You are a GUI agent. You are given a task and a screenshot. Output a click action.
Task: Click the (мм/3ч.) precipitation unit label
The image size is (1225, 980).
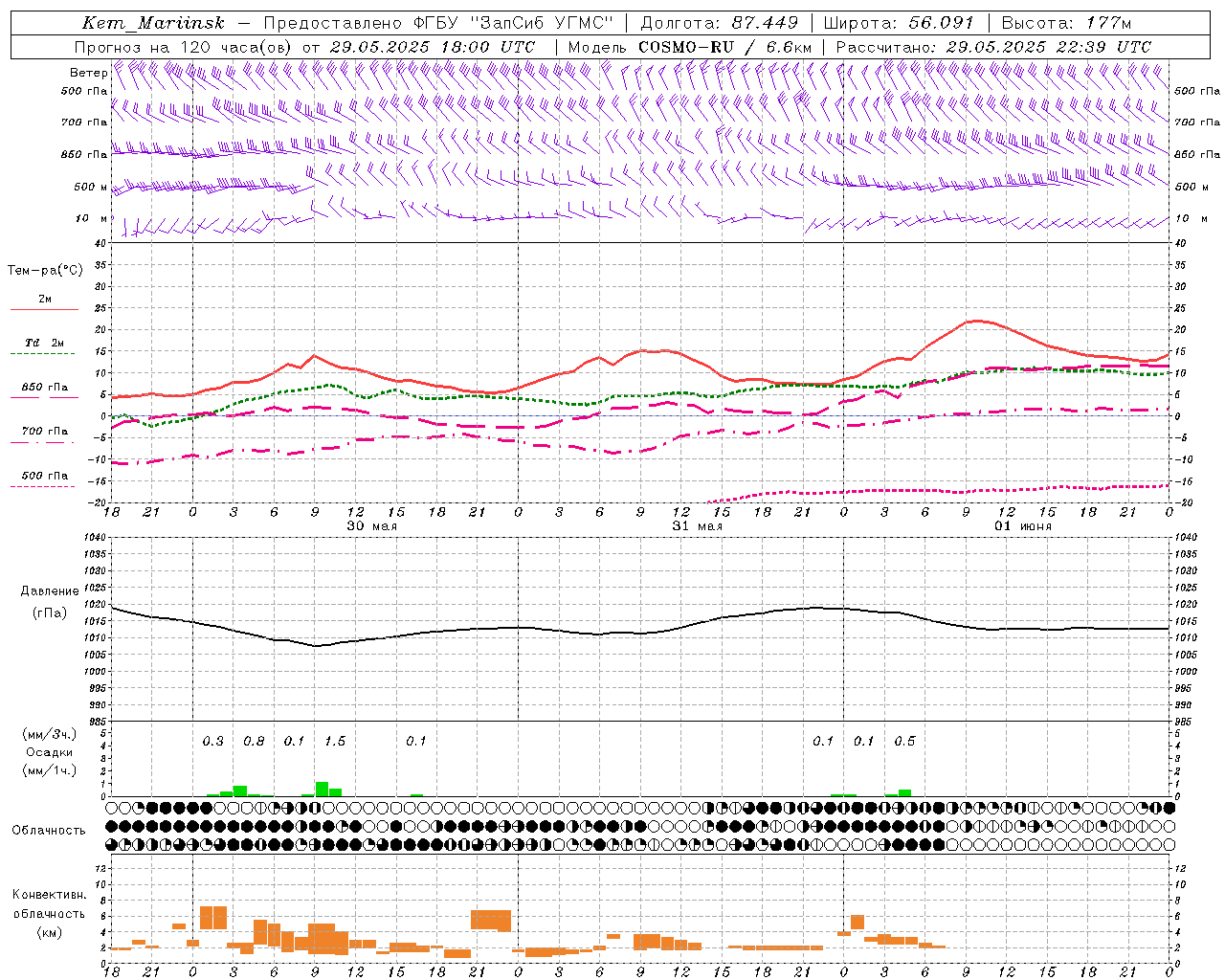[x=49, y=734]
